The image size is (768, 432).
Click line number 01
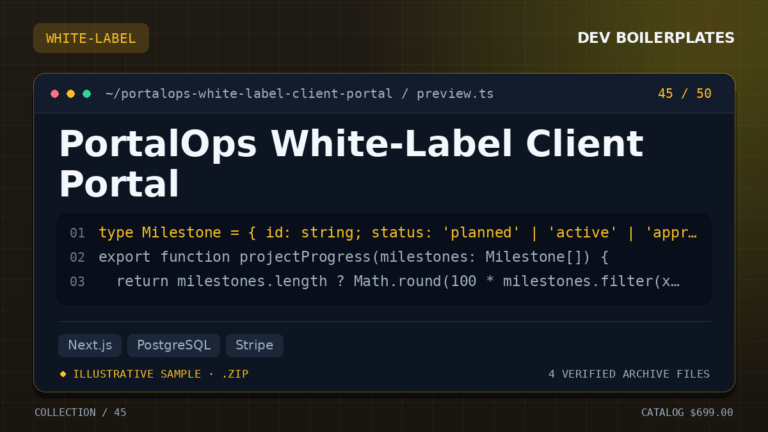[77, 233]
